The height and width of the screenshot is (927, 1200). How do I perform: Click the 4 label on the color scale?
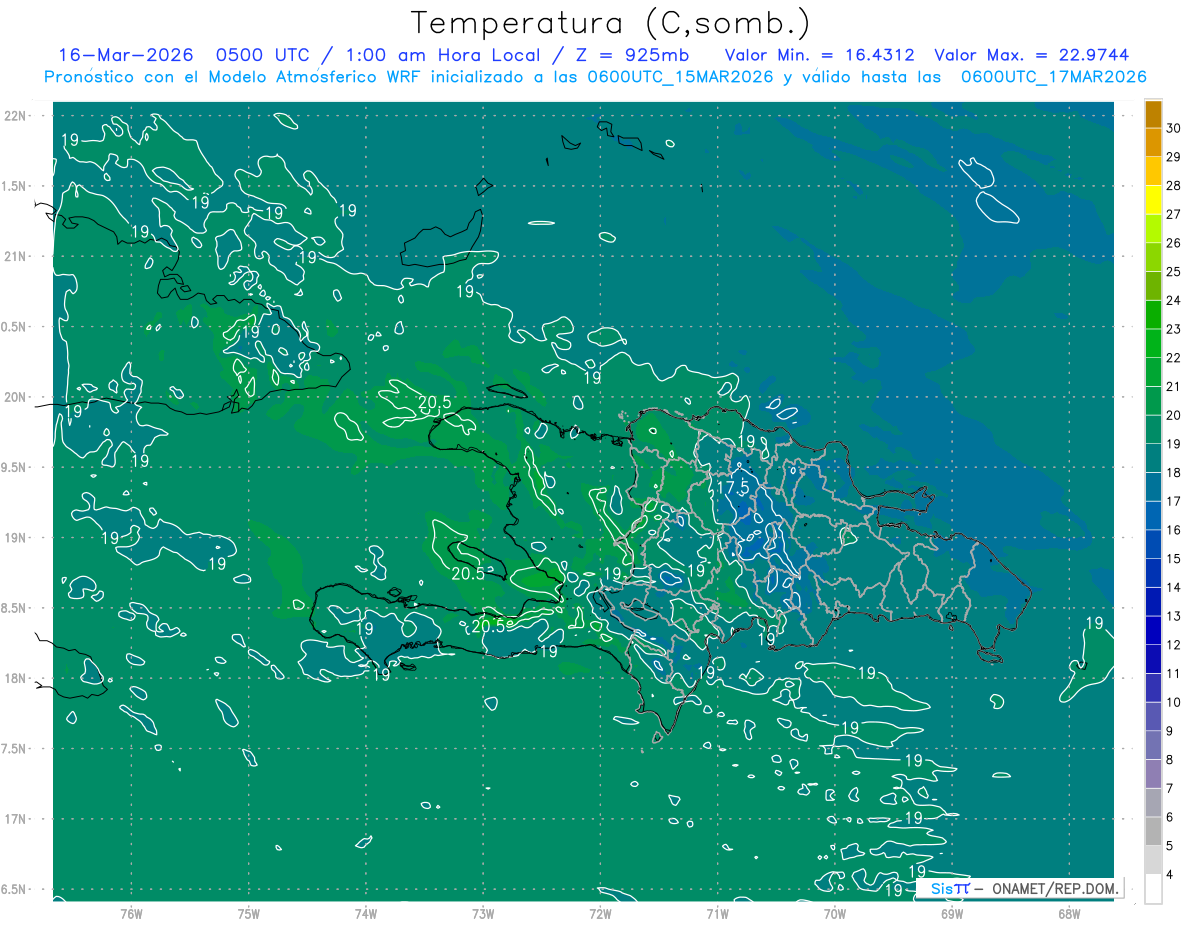(x=1171, y=875)
